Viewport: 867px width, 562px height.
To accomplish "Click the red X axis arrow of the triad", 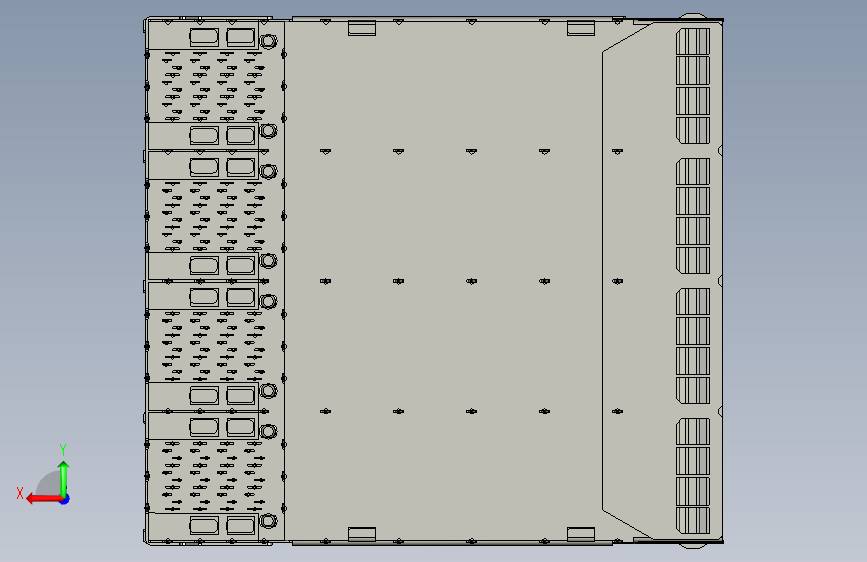I will pyautogui.click(x=44, y=499).
